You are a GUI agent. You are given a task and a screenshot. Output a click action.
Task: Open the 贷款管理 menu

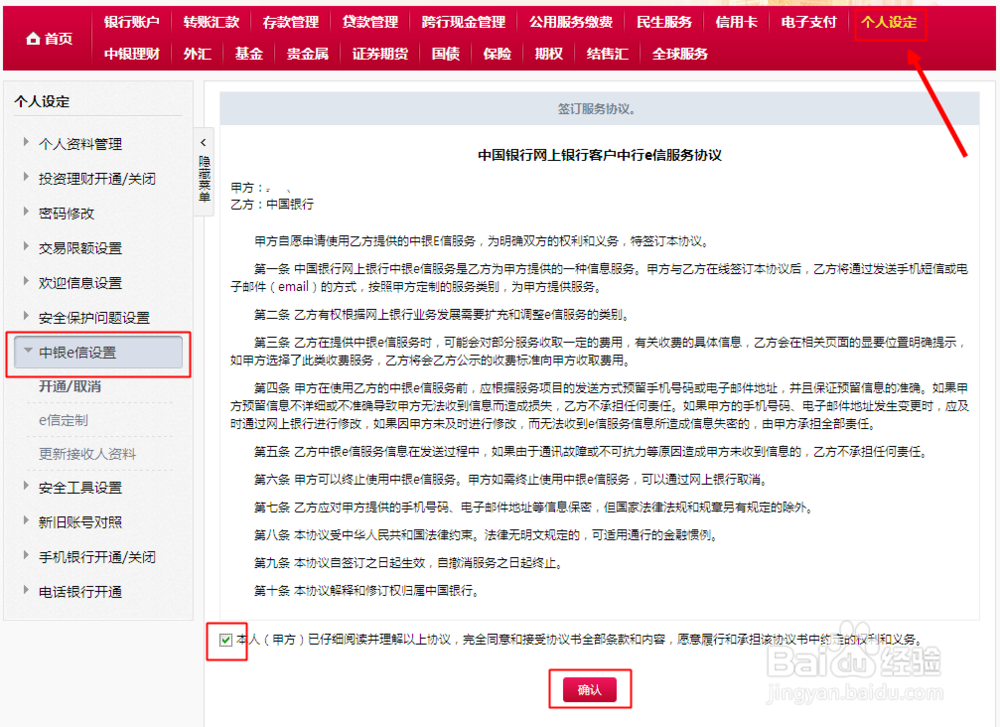coord(370,22)
